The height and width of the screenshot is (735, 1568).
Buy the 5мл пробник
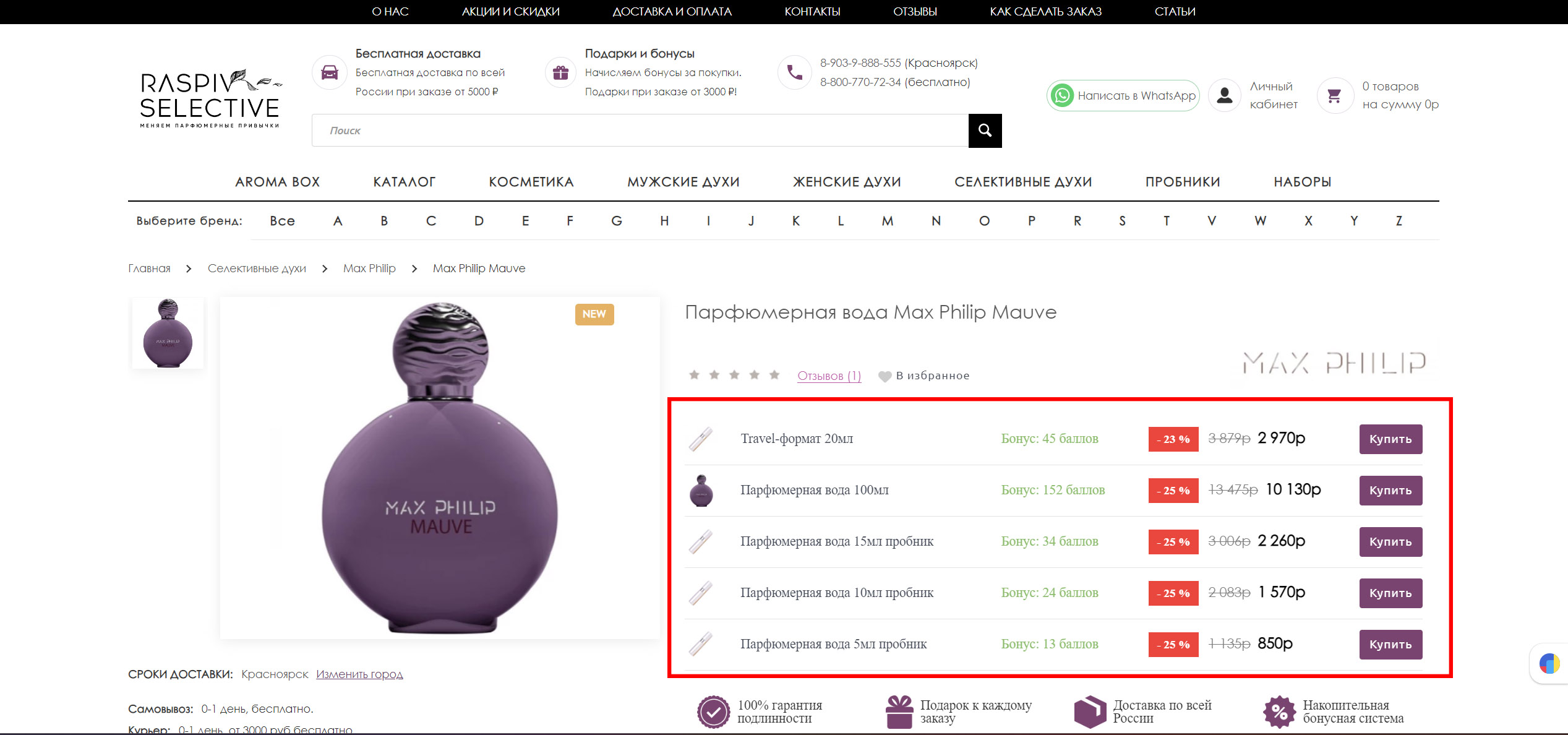tap(1390, 645)
